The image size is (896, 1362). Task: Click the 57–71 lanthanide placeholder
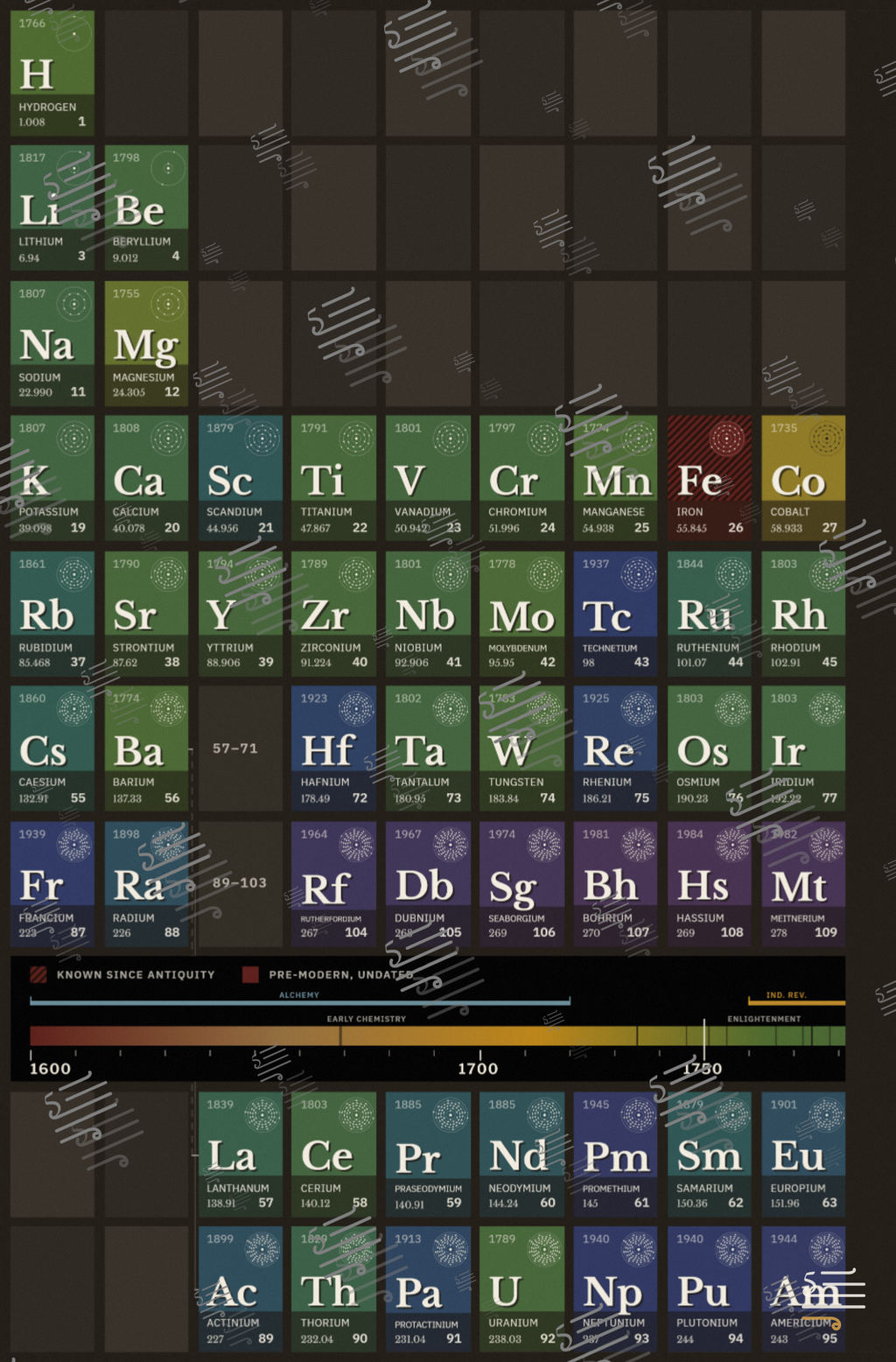pyautogui.click(x=241, y=748)
